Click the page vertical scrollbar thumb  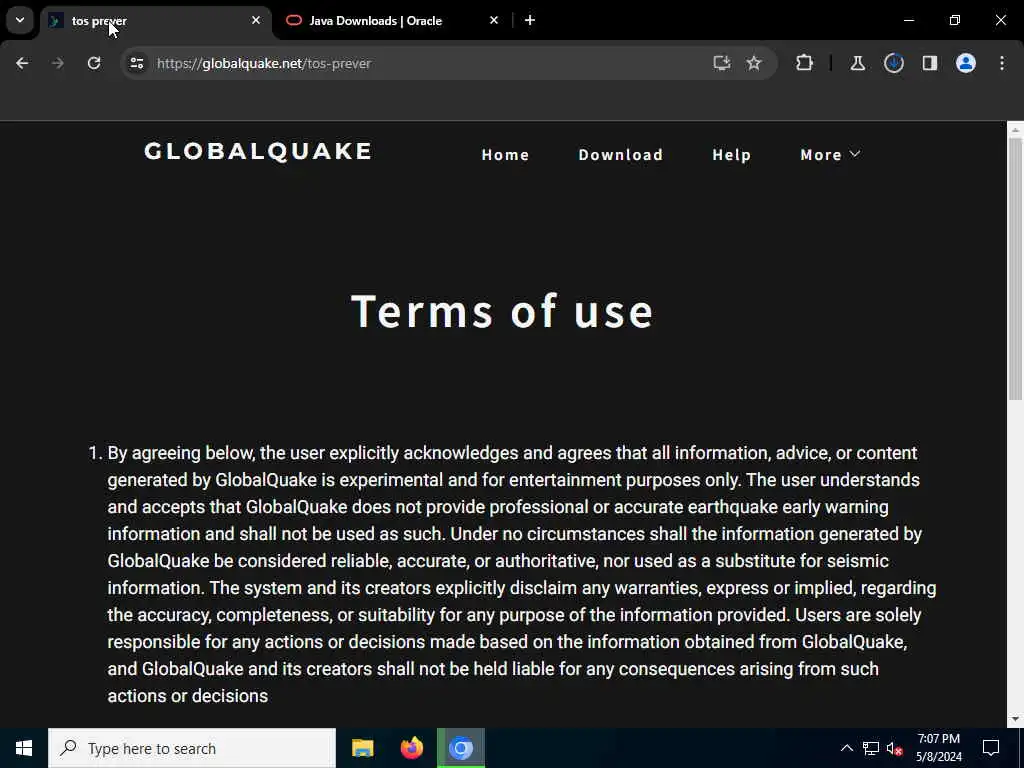[x=1015, y=268]
